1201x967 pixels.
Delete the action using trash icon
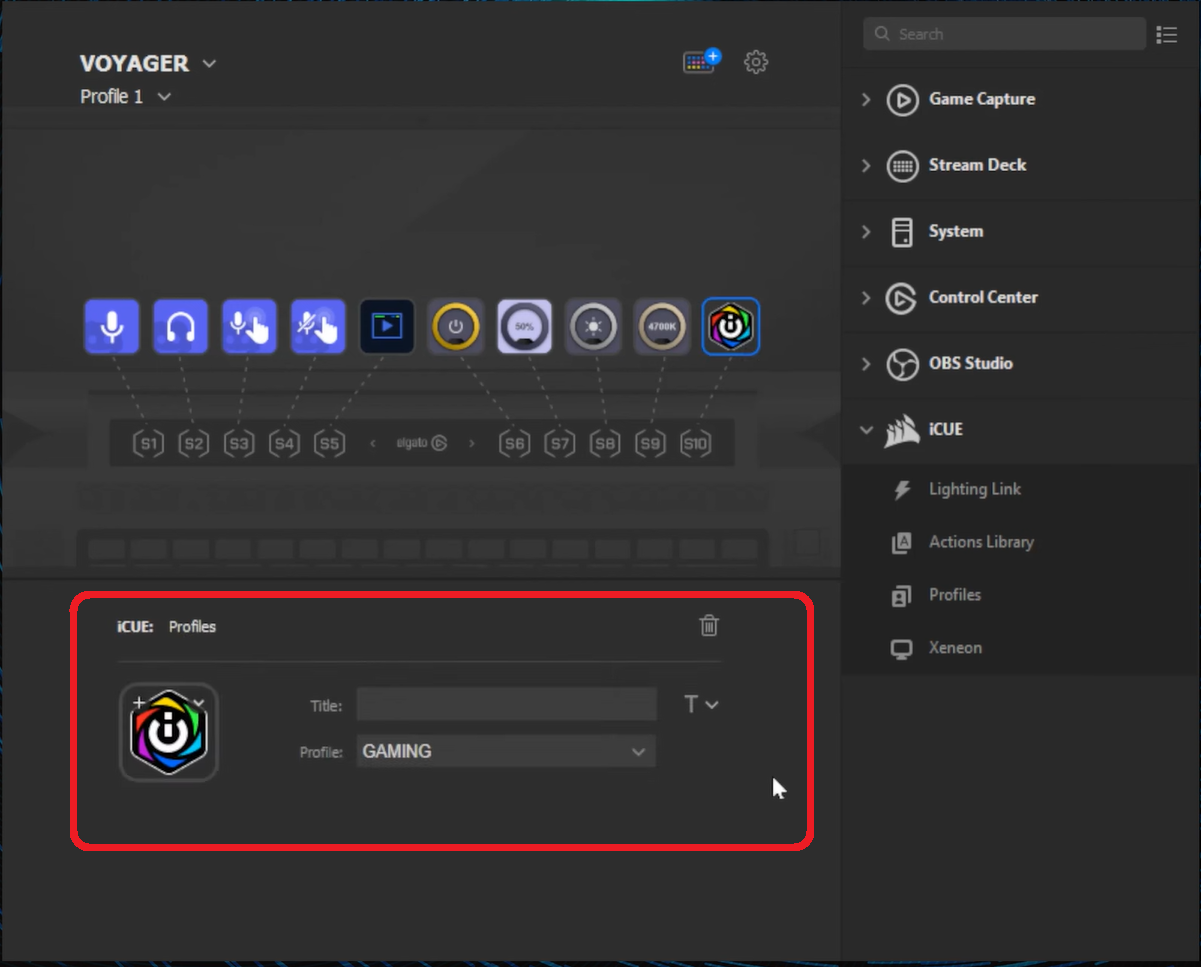pyautogui.click(x=709, y=626)
